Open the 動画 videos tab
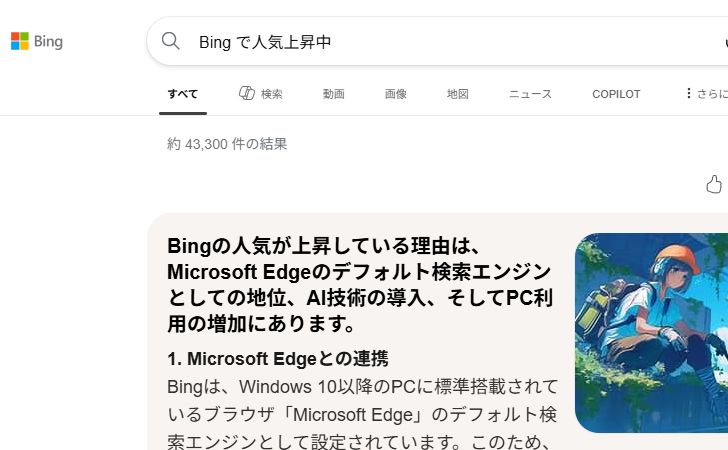Screen dimensions: 728x450 click(334, 94)
